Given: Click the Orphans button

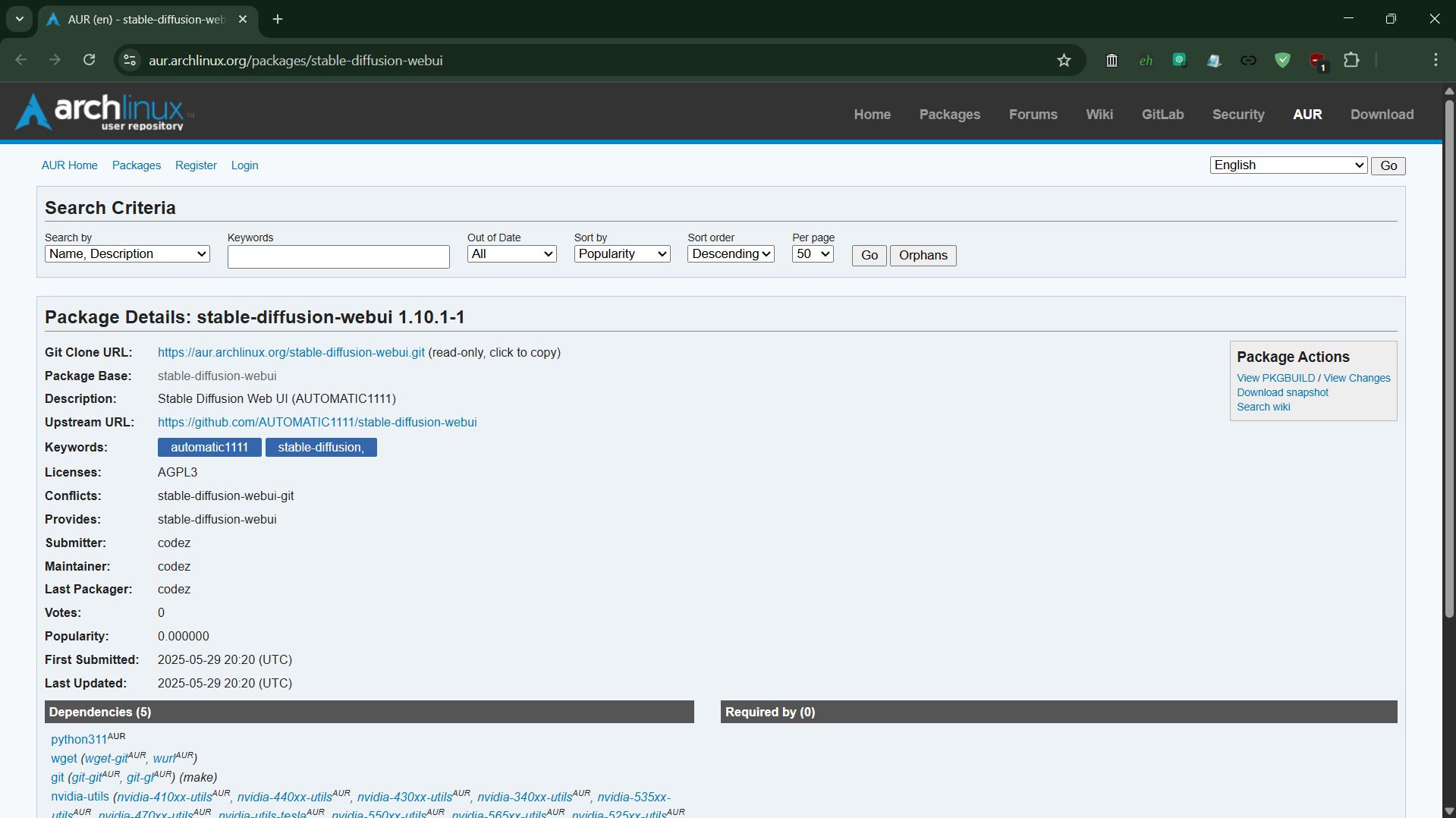Looking at the screenshot, I should (923, 255).
